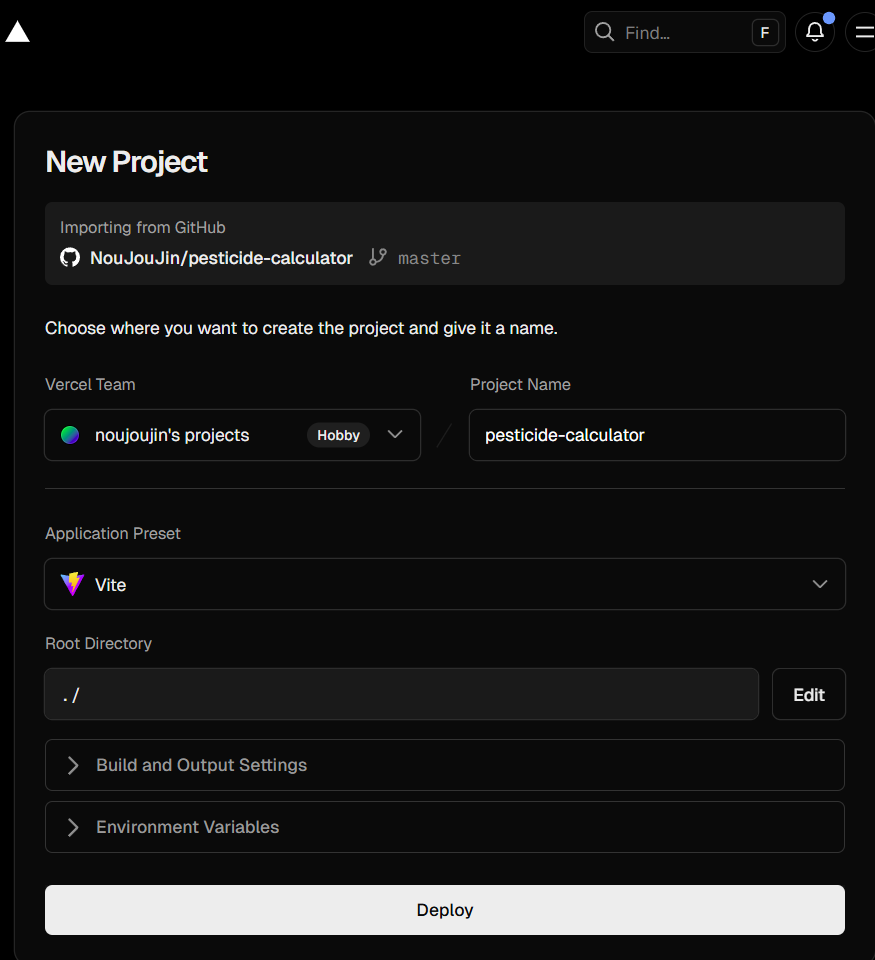Click the git branch icon
Viewport: 875px width, 960px height.
(377, 257)
